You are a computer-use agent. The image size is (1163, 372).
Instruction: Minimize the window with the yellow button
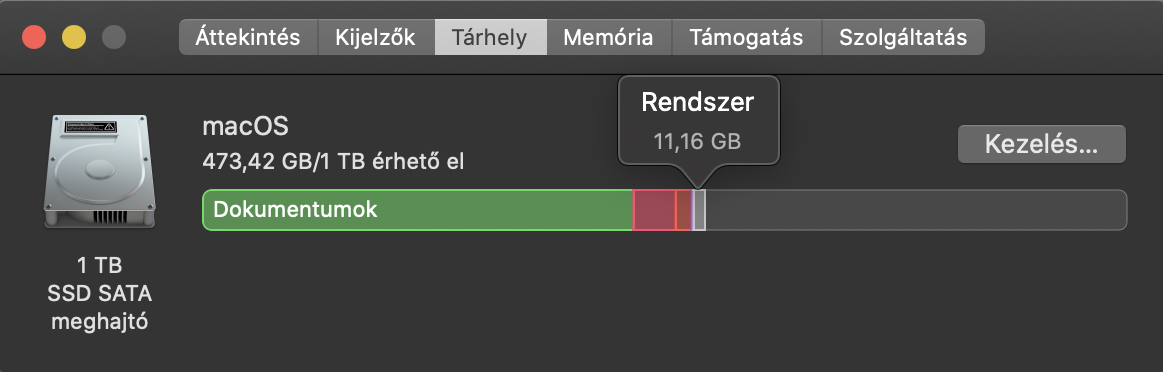pyautogui.click(x=73, y=37)
